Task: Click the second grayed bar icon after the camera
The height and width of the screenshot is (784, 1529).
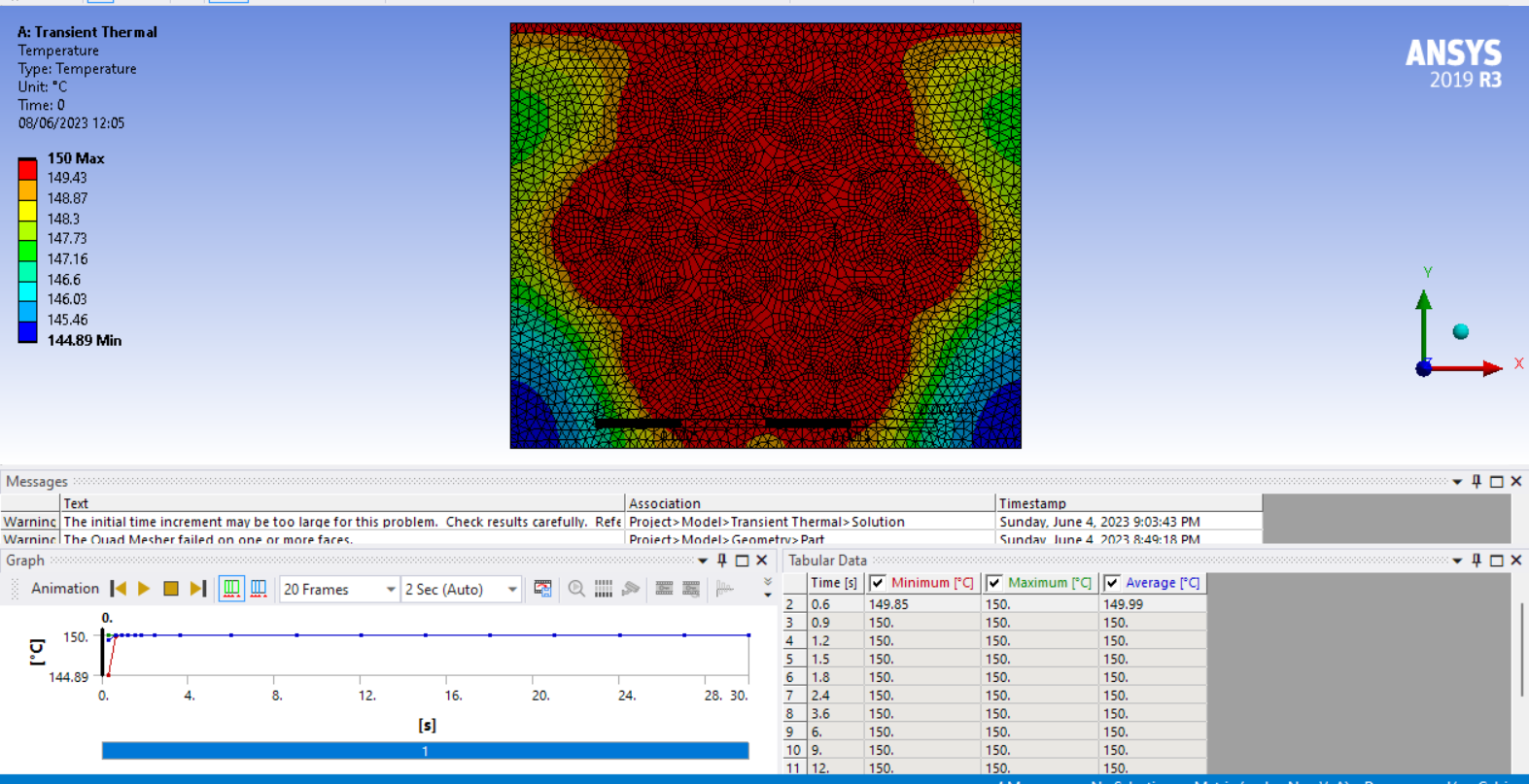Action: (x=691, y=589)
